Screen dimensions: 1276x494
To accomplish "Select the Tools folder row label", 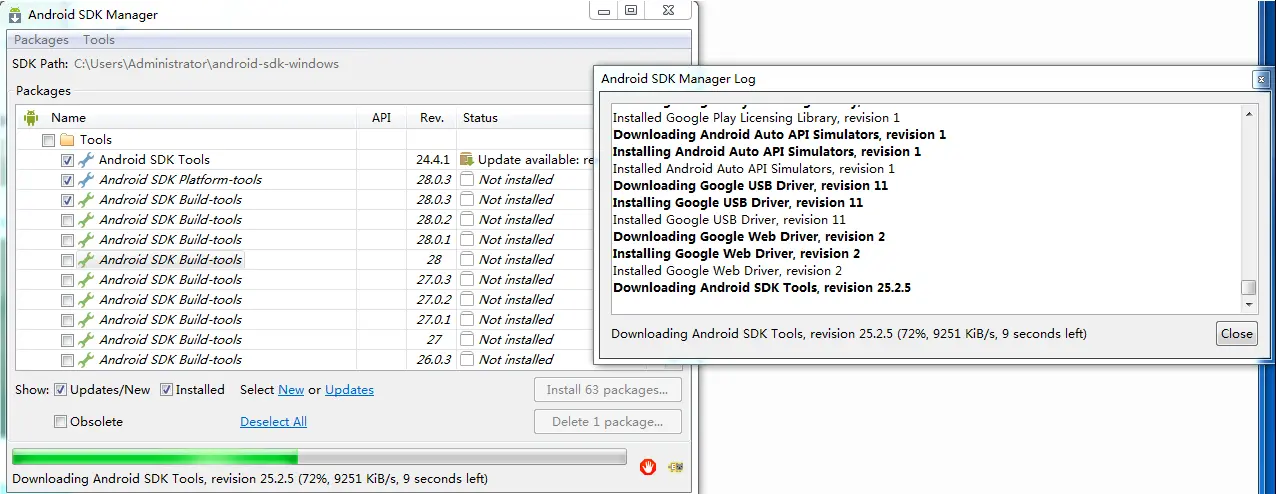I will point(96,140).
